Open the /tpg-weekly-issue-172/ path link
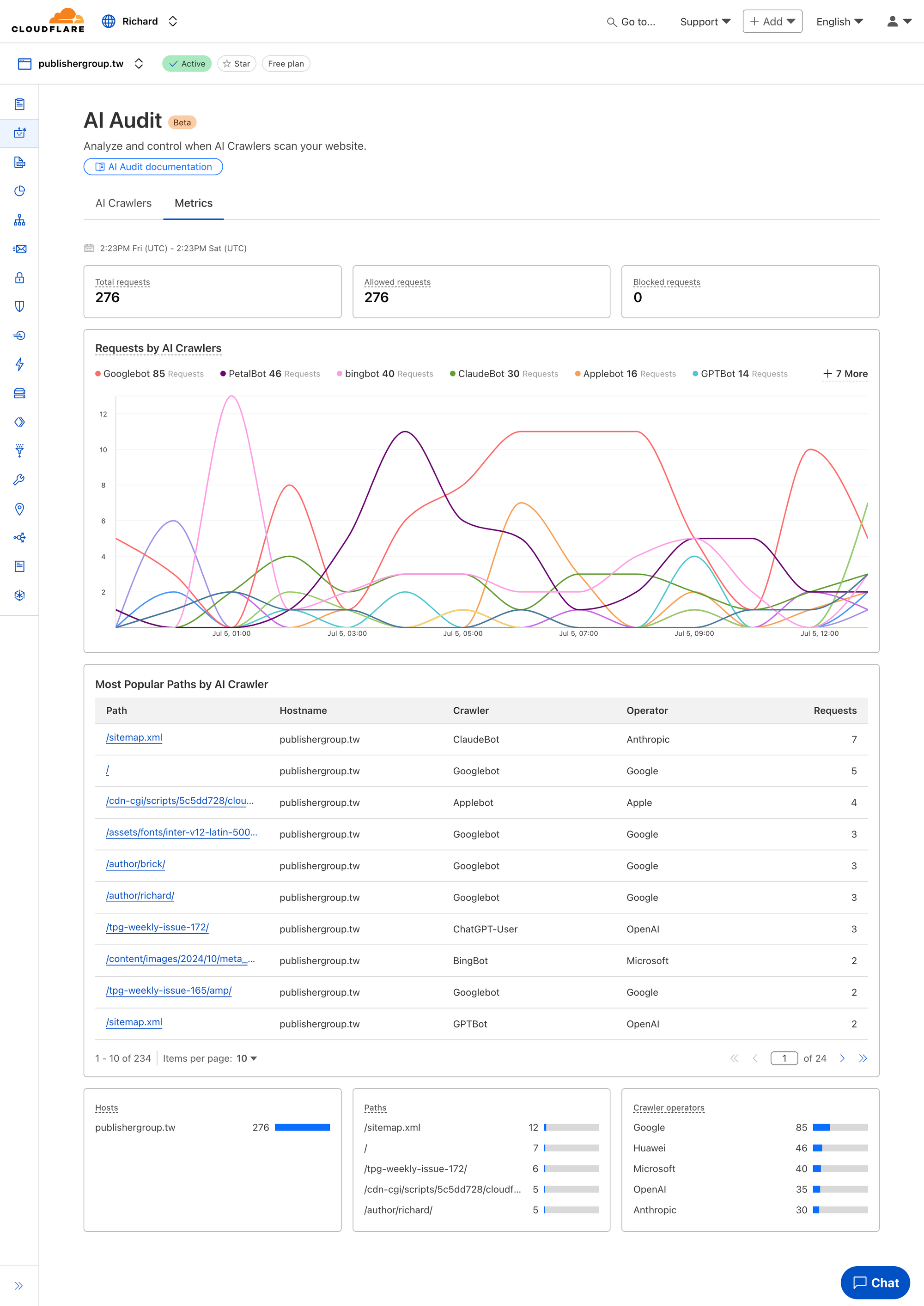 point(158,927)
